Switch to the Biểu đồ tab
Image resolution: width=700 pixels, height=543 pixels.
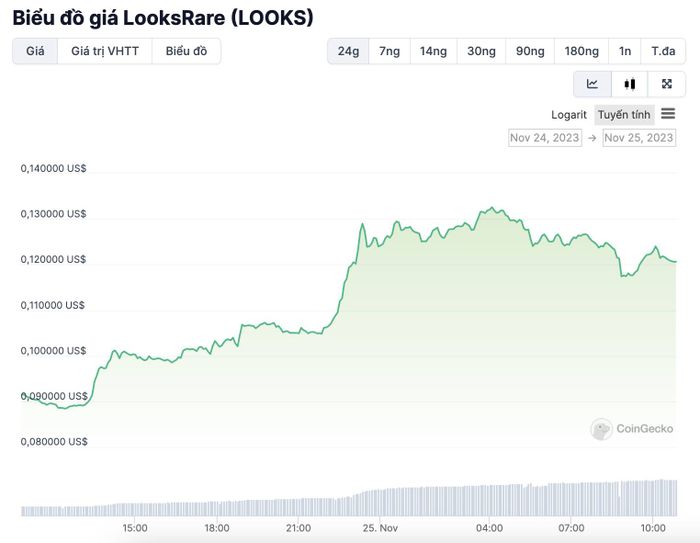(x=186, y=51)
